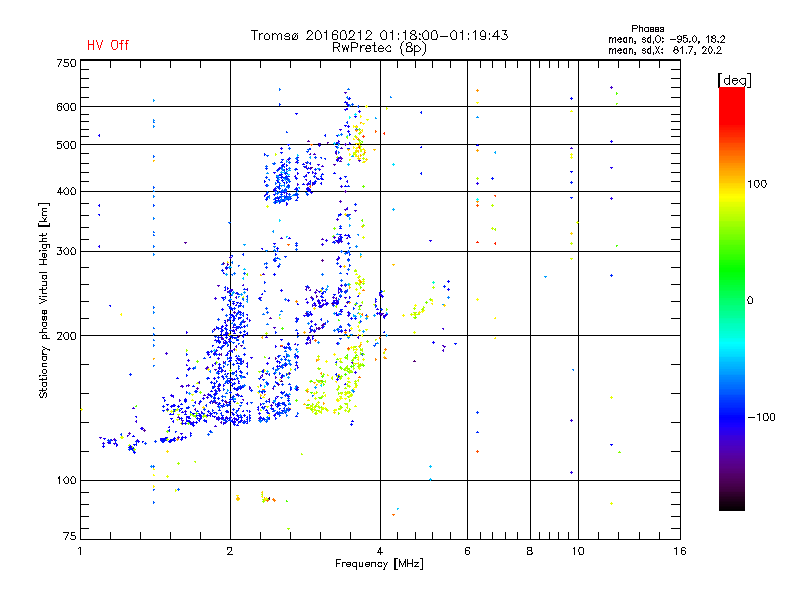
Task: Click the 'Frequency [MHz]' axis label
Action: tap(379, 564)
